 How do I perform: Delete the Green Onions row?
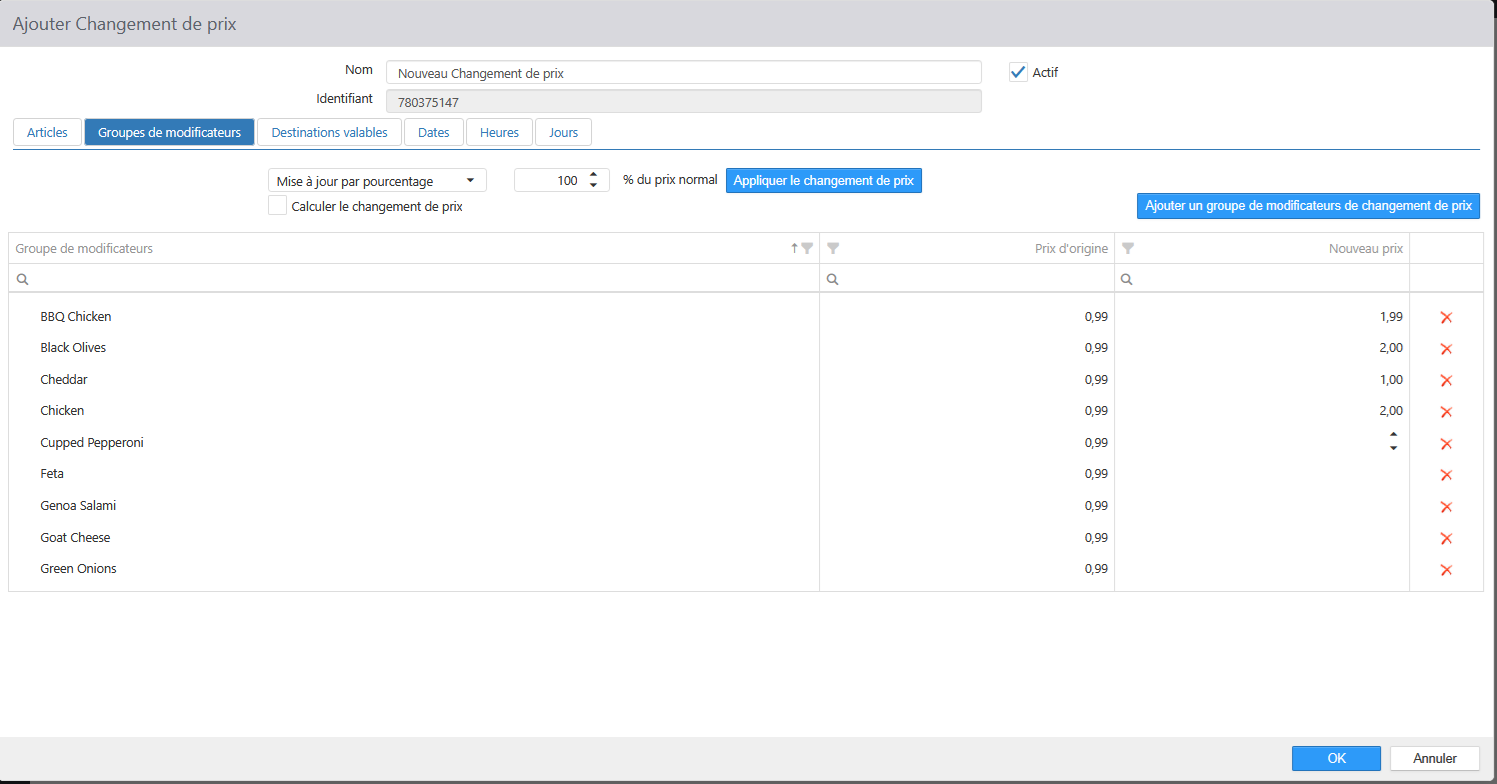point(1445,570)
